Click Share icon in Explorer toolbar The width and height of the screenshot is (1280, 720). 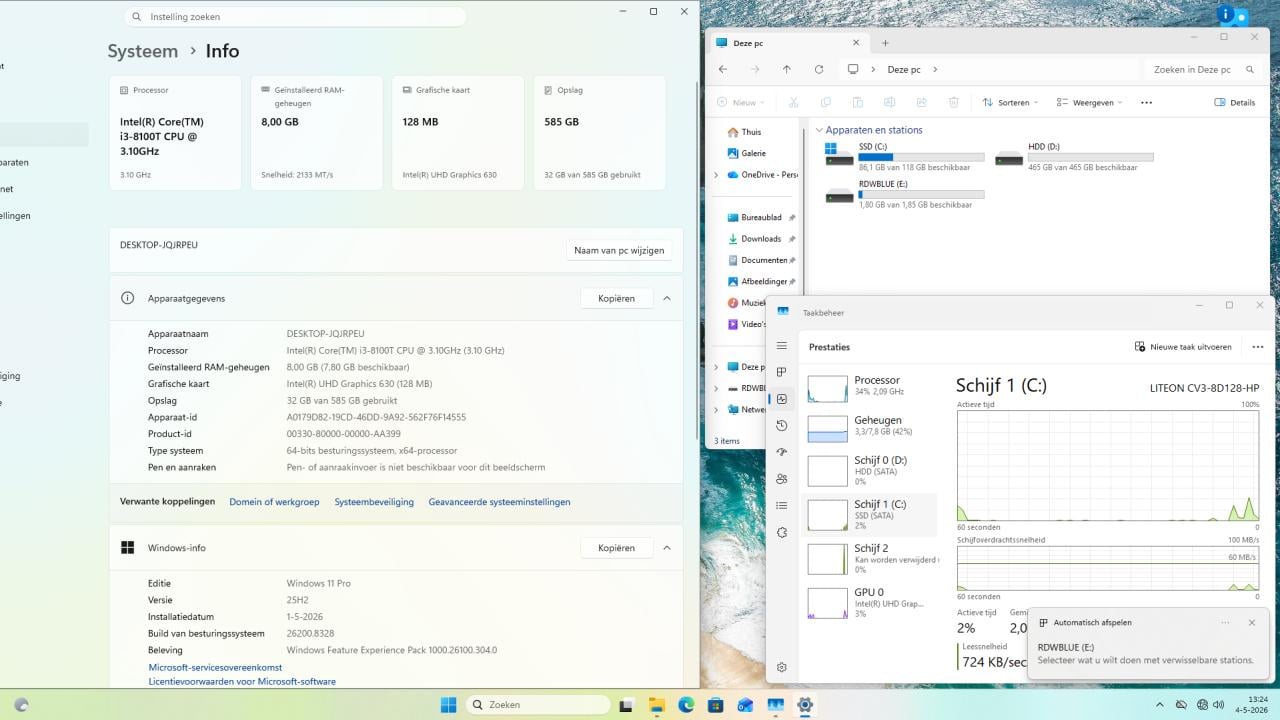[x=921, y=102]
